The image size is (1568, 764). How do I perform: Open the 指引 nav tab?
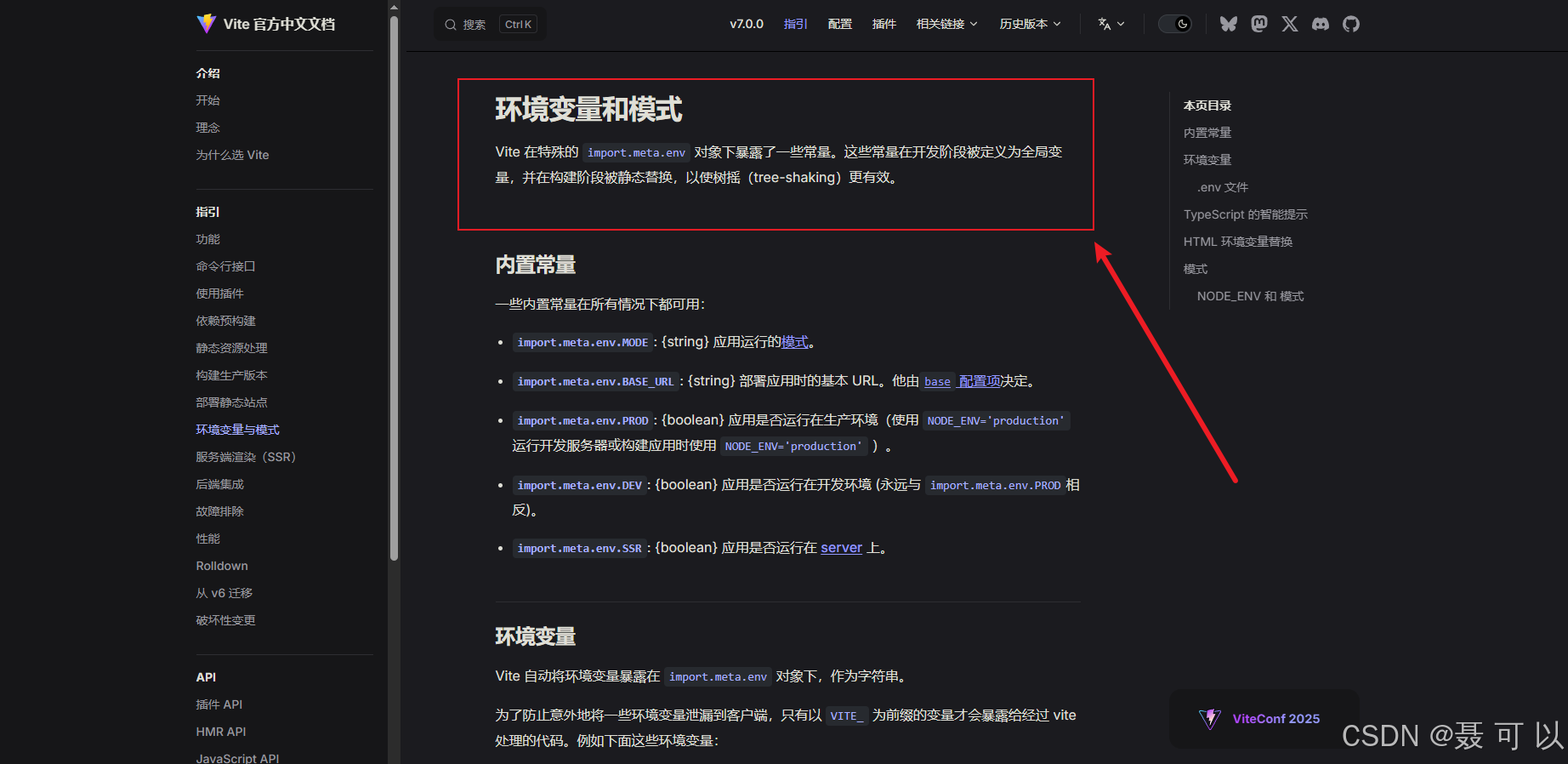pos(796,24)
